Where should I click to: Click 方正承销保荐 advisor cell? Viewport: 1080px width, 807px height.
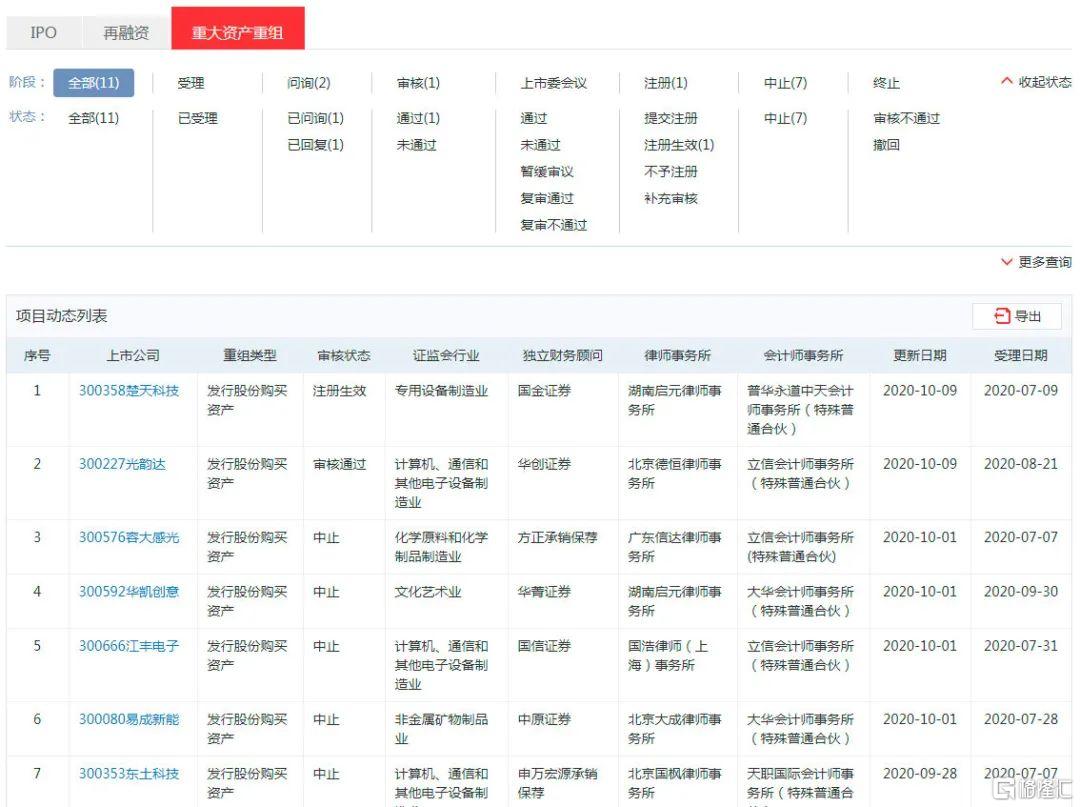(557, 537)
